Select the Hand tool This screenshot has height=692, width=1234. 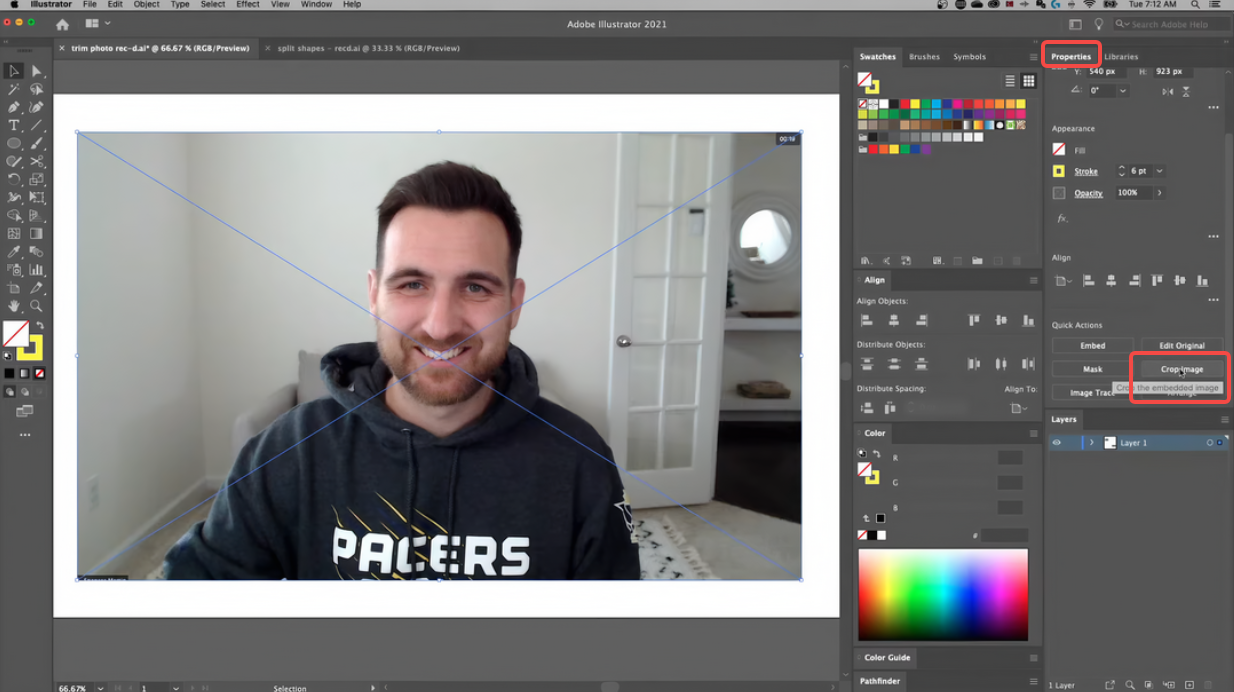(x=13, y=307)
